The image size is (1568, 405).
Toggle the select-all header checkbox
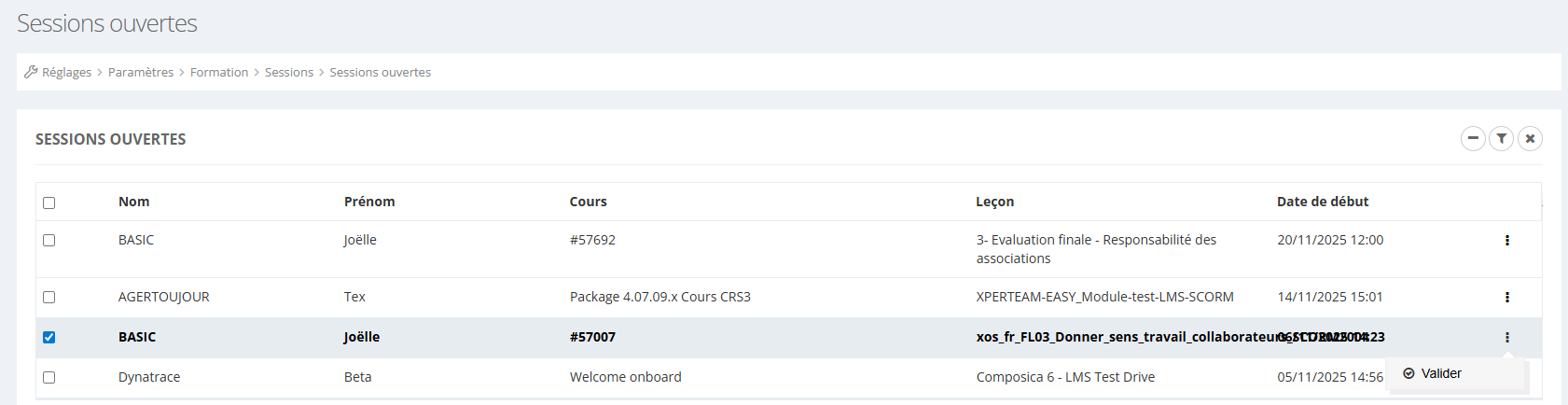[49, 202]
